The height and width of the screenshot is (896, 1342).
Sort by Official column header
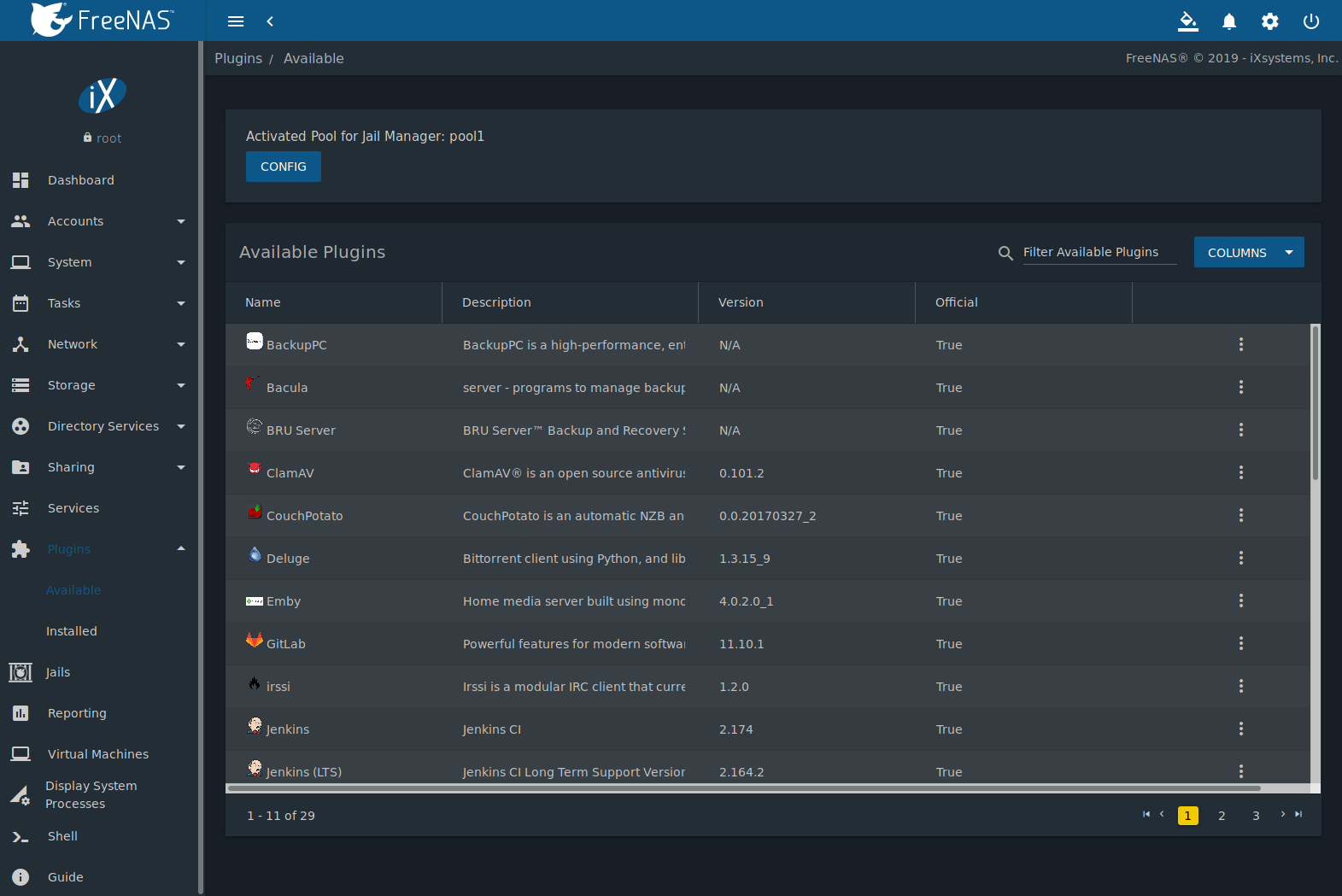coord(957,302)
